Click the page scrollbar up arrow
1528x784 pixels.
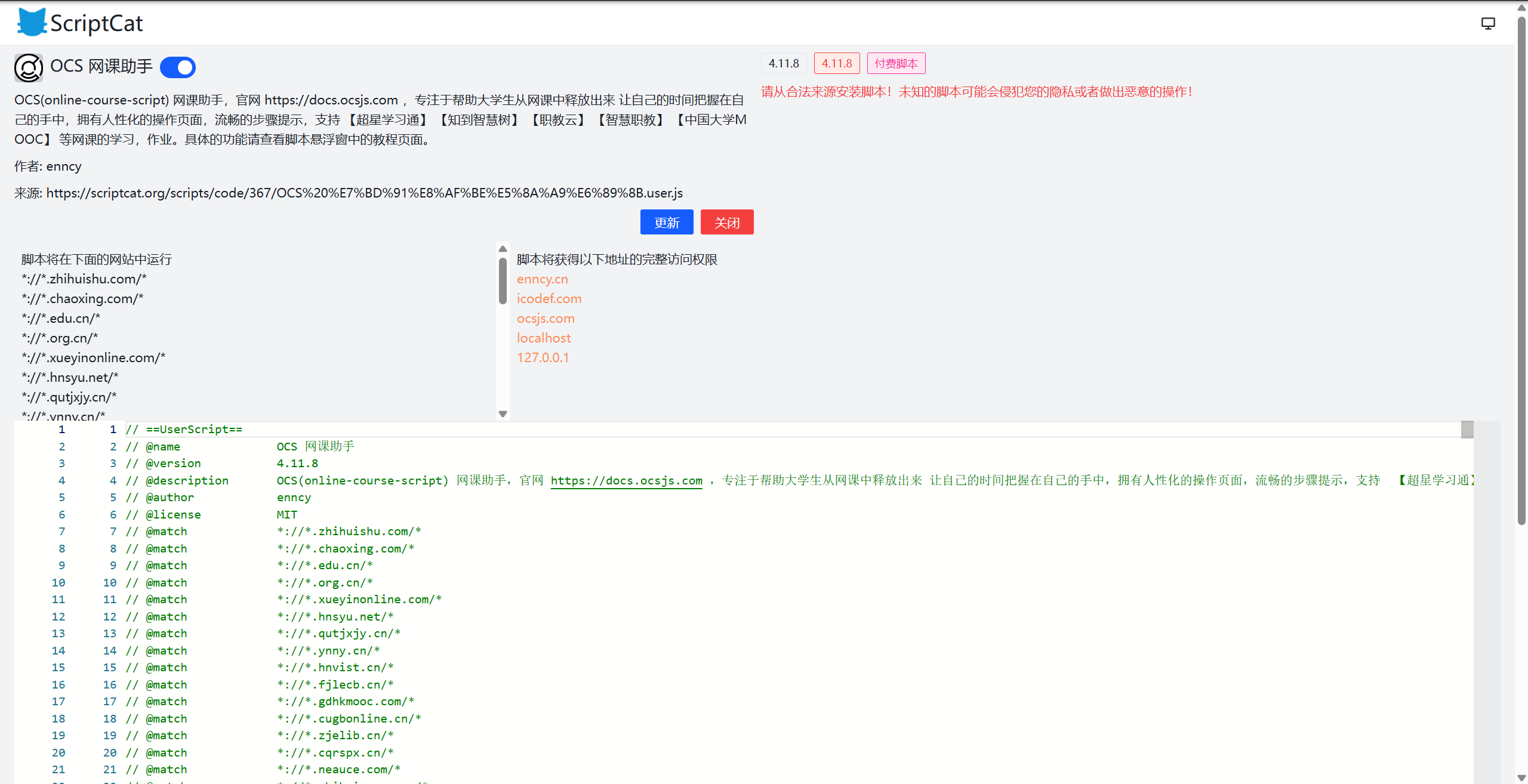(1521, 7)
